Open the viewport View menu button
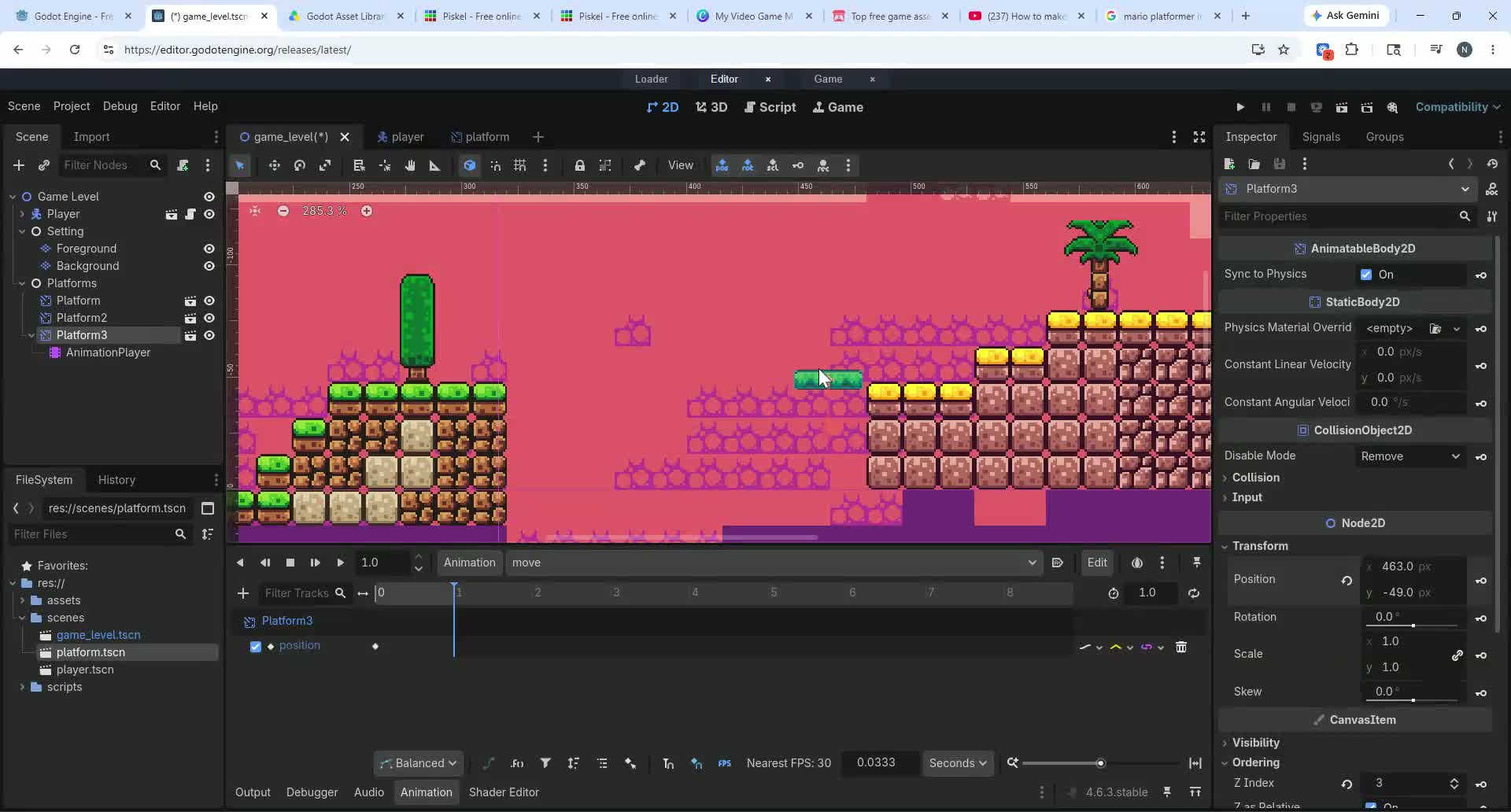Viewport: 1511px width, 812px height. (x=681, y=165)
